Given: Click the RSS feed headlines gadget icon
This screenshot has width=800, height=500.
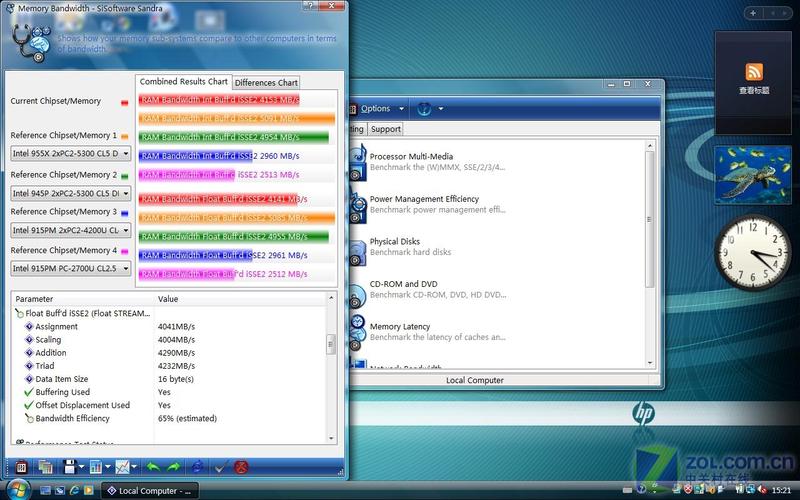Looking at the screenshot, I should [754, 72].
